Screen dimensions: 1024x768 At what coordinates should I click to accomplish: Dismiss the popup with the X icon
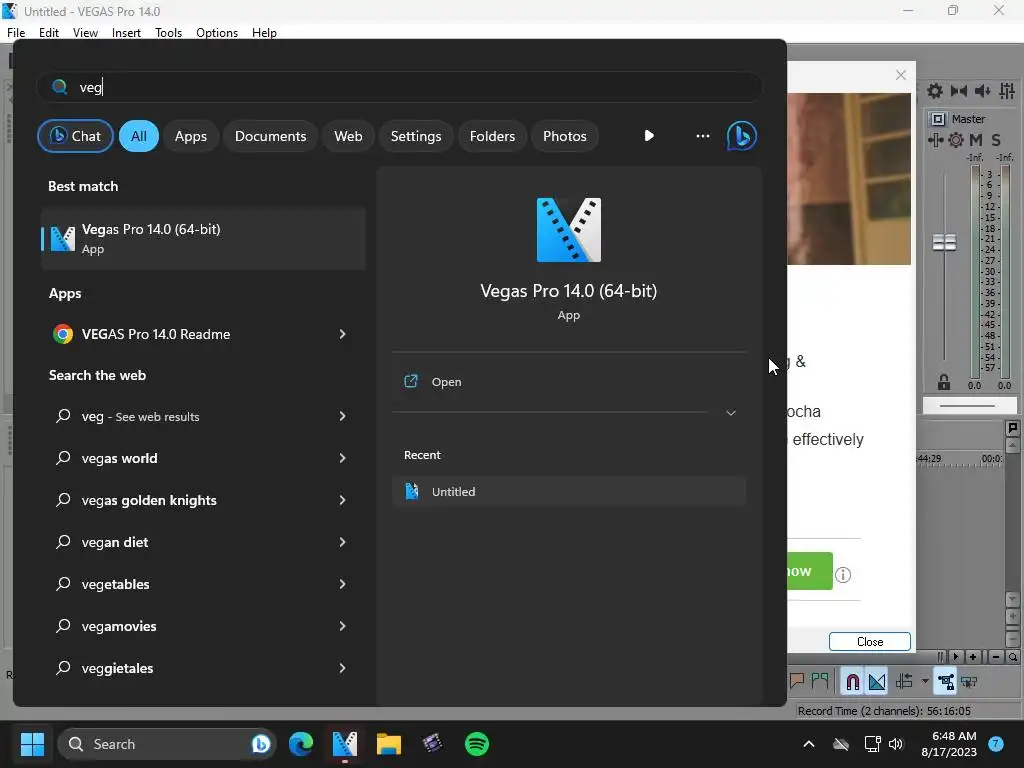click(x=901, y=75)
